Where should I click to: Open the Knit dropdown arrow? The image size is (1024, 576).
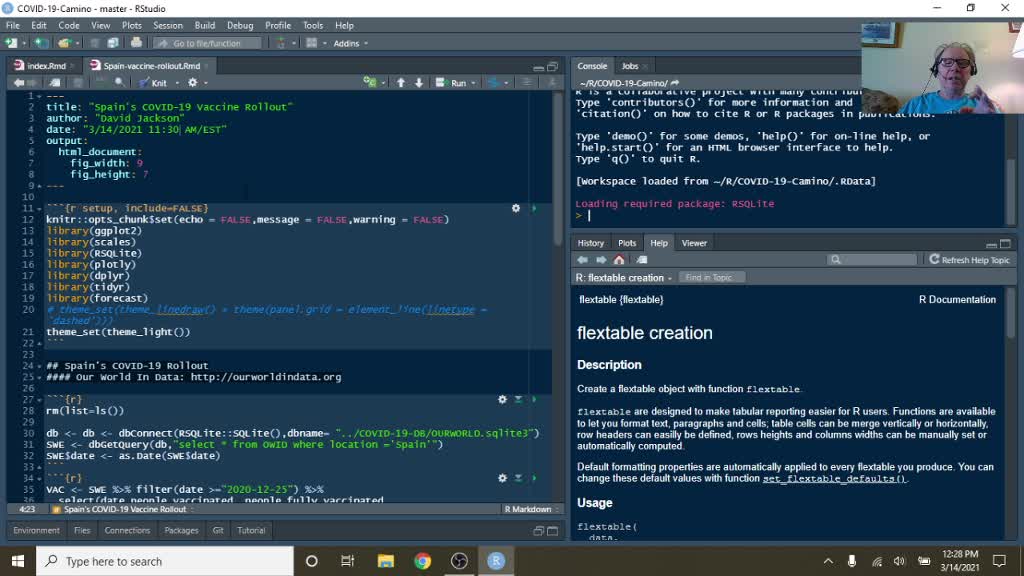pyautogui.click(x=177, y=83)
